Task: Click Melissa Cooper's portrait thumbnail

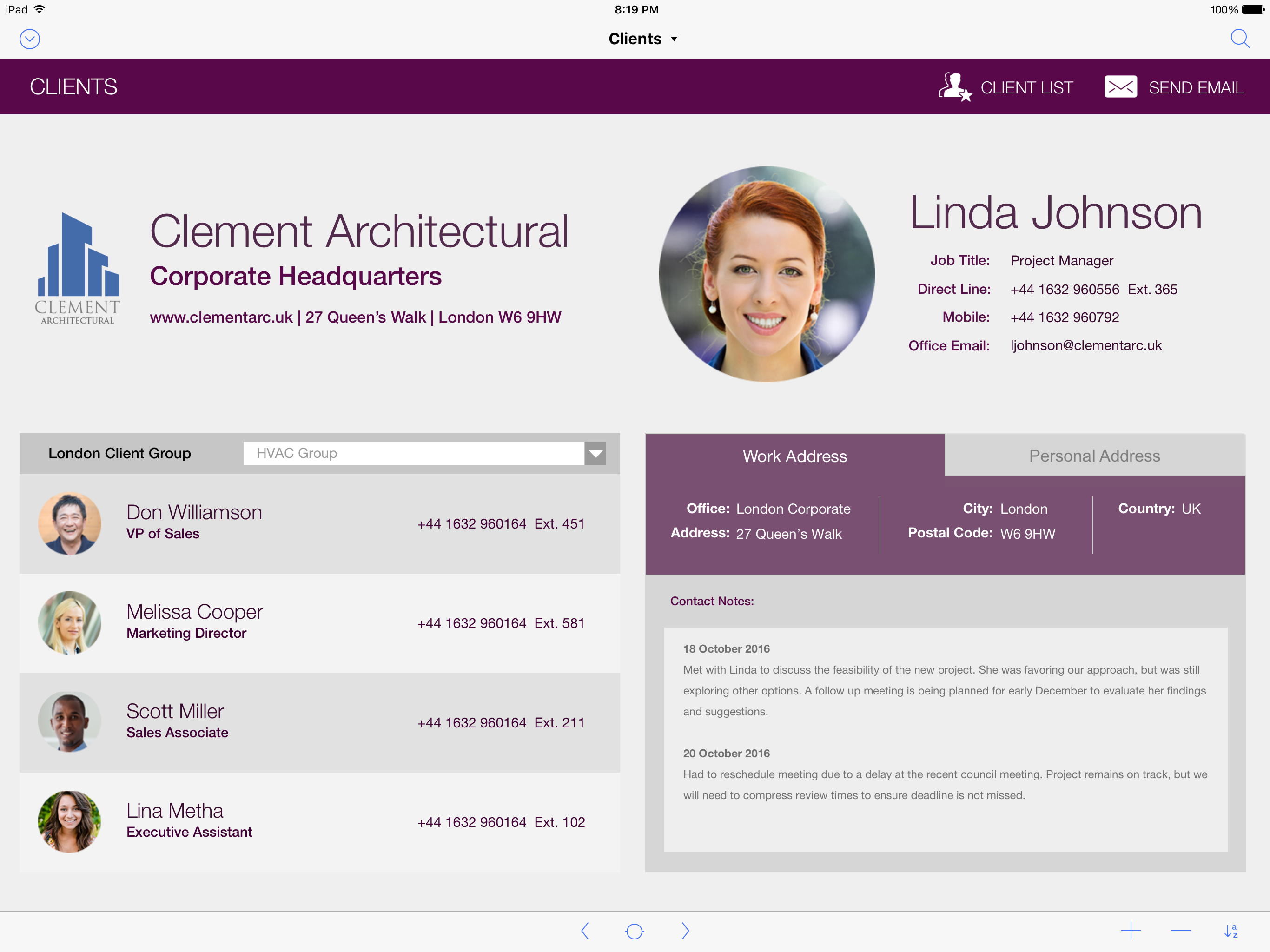Action: (69, 622)
